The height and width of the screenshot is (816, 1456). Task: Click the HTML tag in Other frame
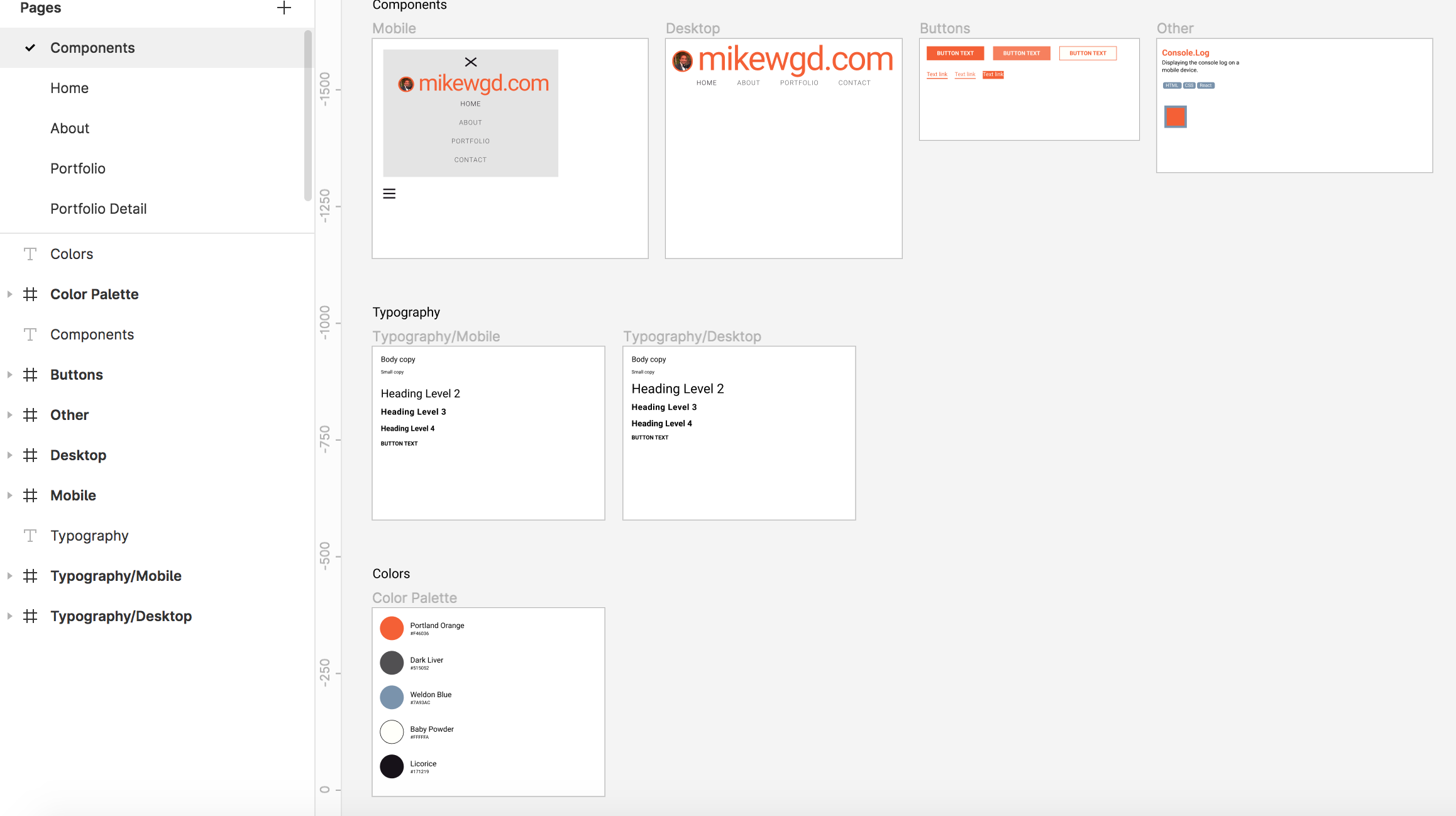pyautogui.click(x=1172, y=85)
